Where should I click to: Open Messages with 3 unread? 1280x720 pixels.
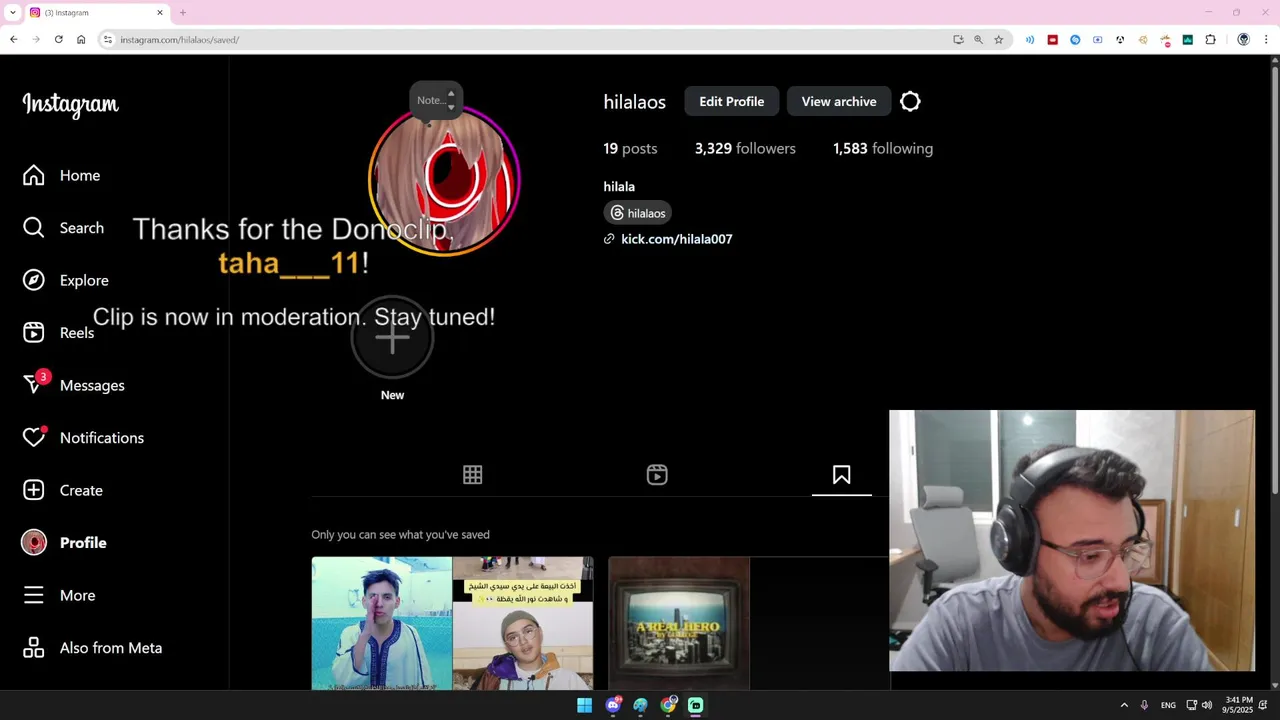tap(74, 385)
